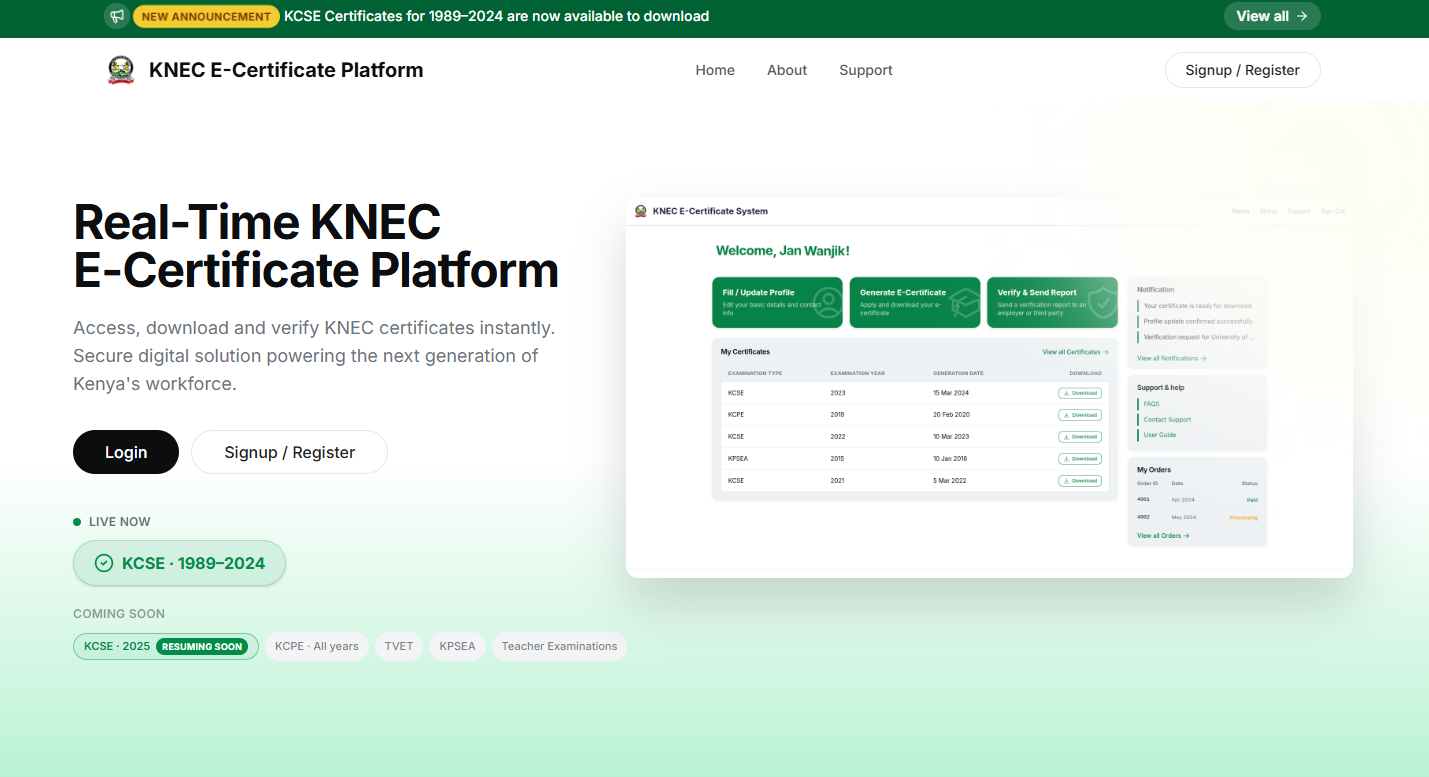Click Signup / Register in the top navigation
Image resolution: width=1429 pixels, height=777 pixels.
click(1243, 70)
